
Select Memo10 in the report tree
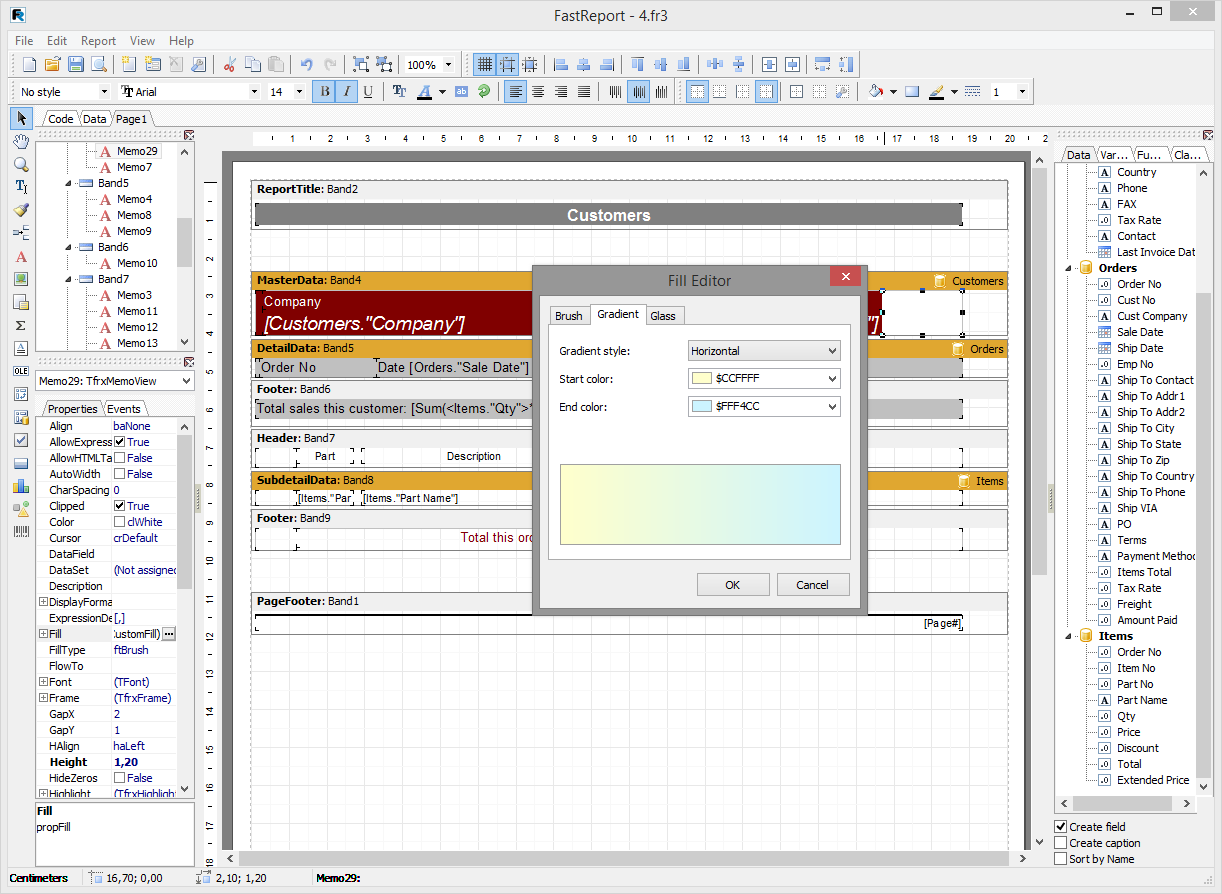(x=137, y=263)
